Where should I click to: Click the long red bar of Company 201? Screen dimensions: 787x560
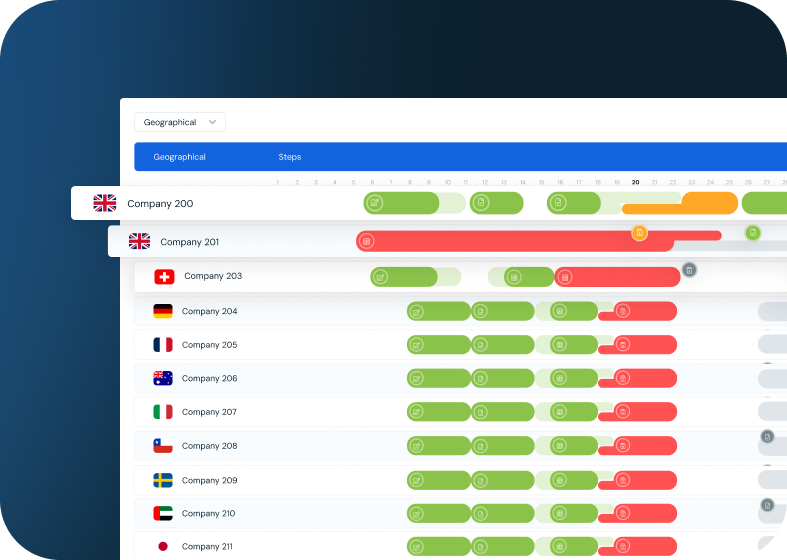514,241
